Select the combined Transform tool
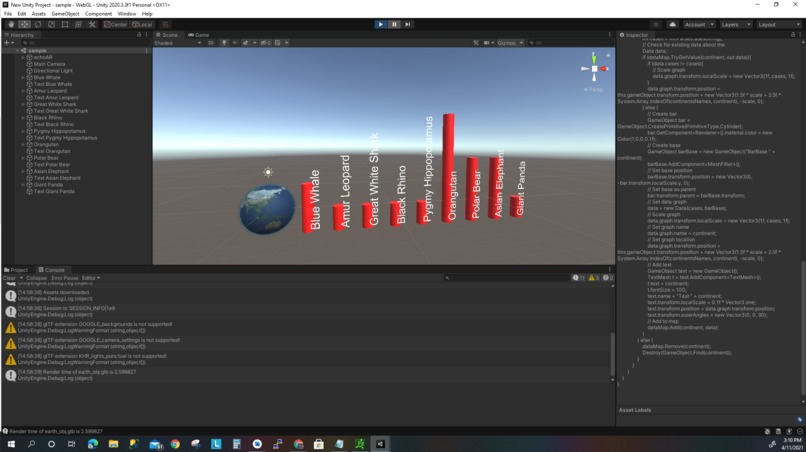806x452 pixels. click(x=78, y=24)
